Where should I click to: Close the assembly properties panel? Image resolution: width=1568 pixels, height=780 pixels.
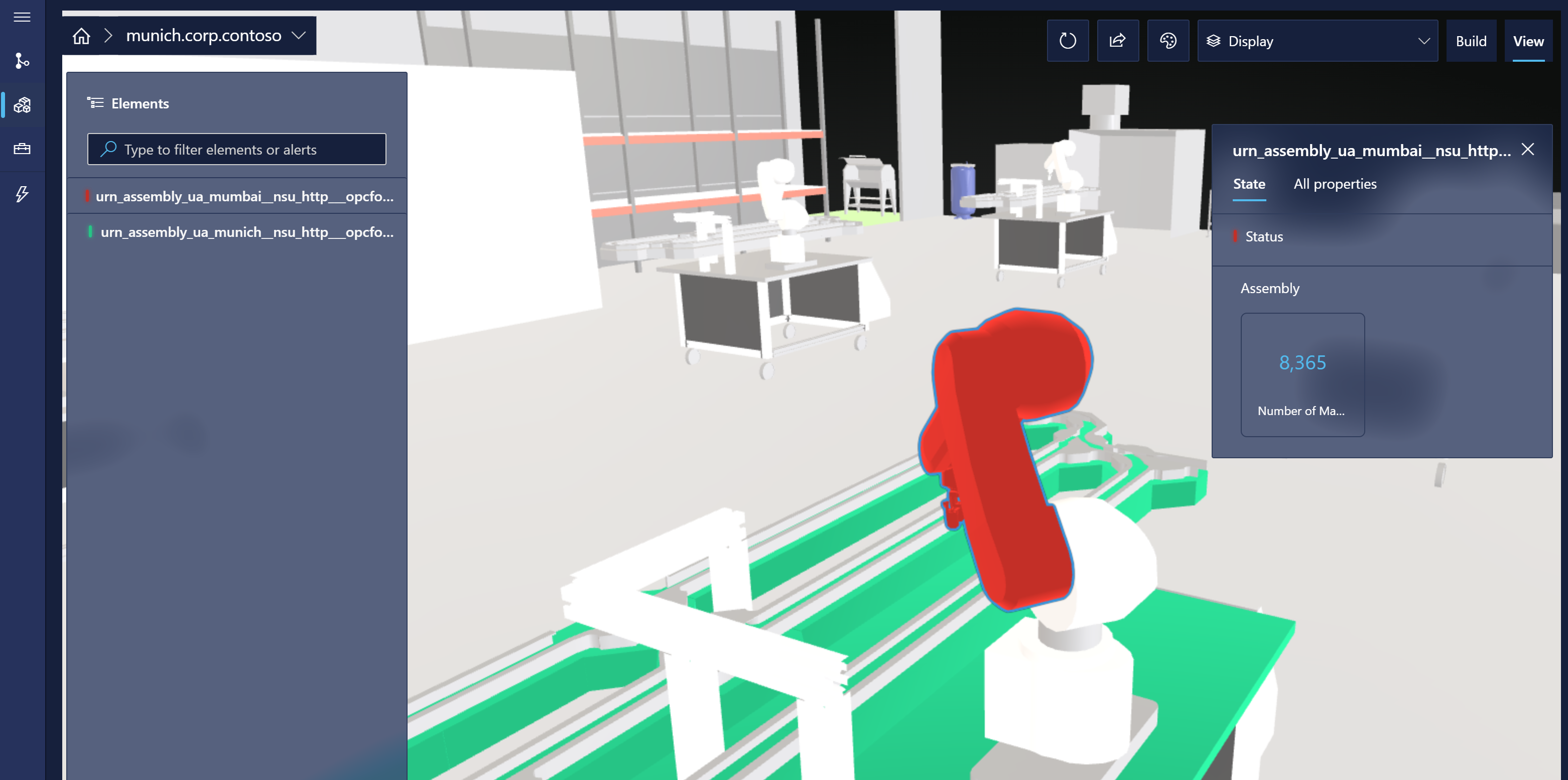(x=1528, y=149)
